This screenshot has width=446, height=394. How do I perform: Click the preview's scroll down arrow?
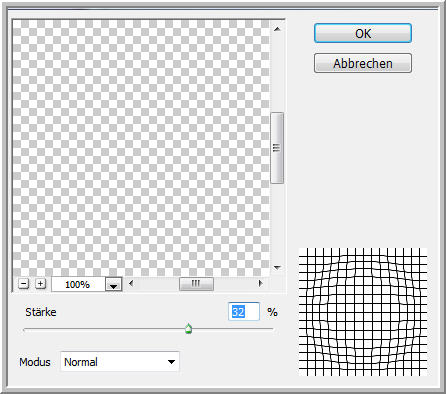(x=277, y=267)
